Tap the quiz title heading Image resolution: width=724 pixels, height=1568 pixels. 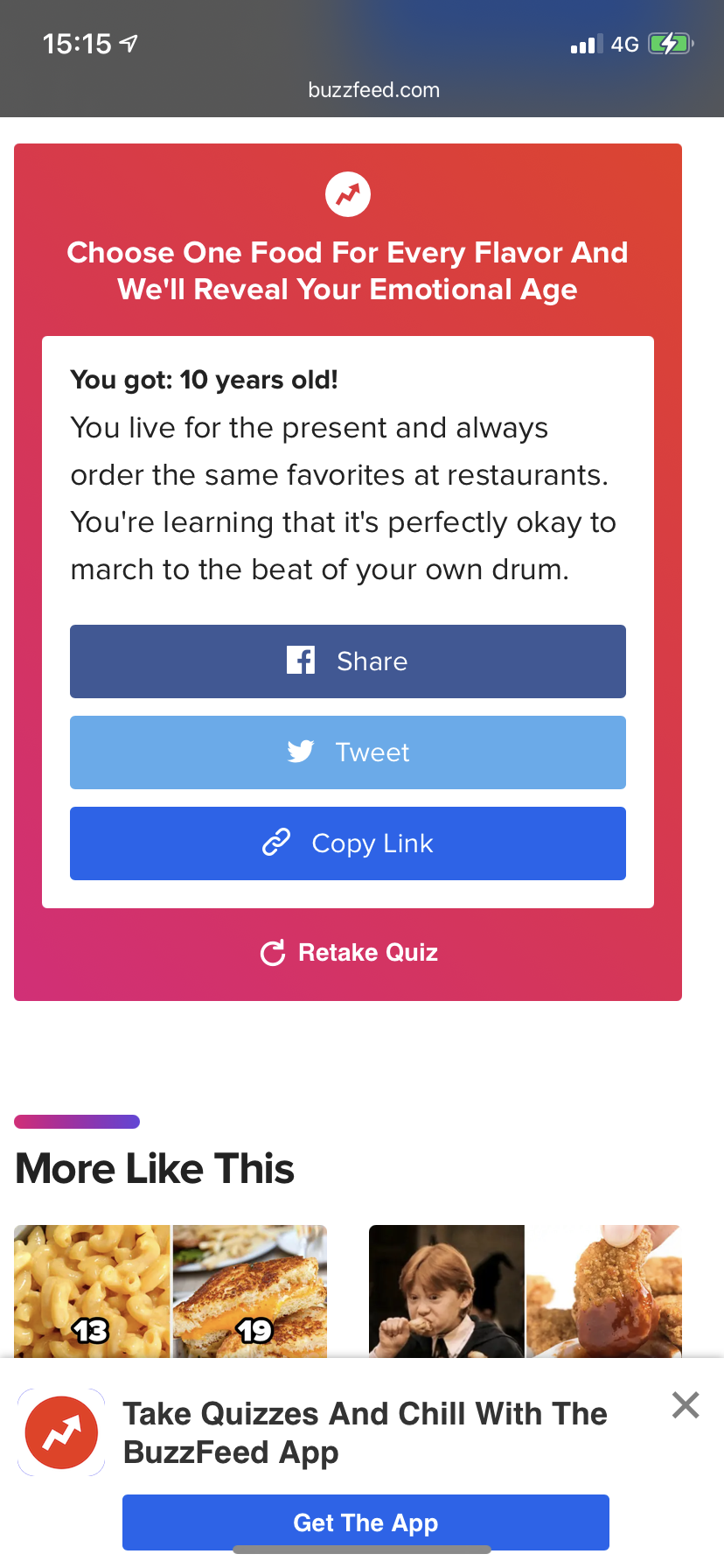[348, 271]
